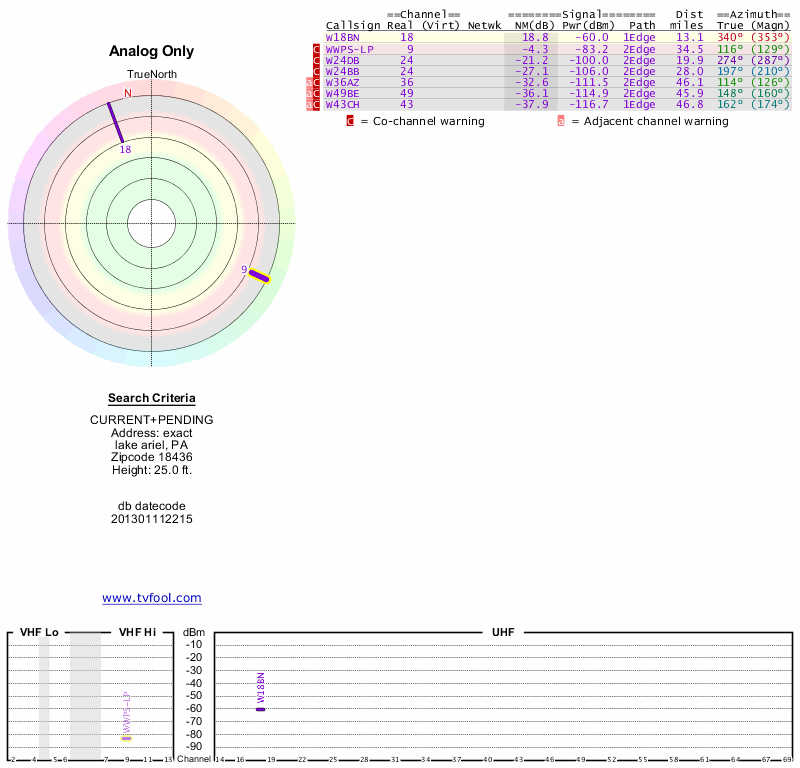Screen dimensions: 800x768
Task: Click the WWPS-LP marker in VHF Hi chart
Action: click(127, 738)
